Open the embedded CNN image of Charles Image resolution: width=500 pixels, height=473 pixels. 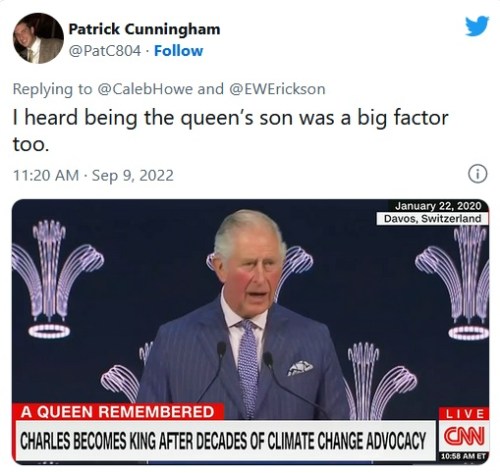250,331
